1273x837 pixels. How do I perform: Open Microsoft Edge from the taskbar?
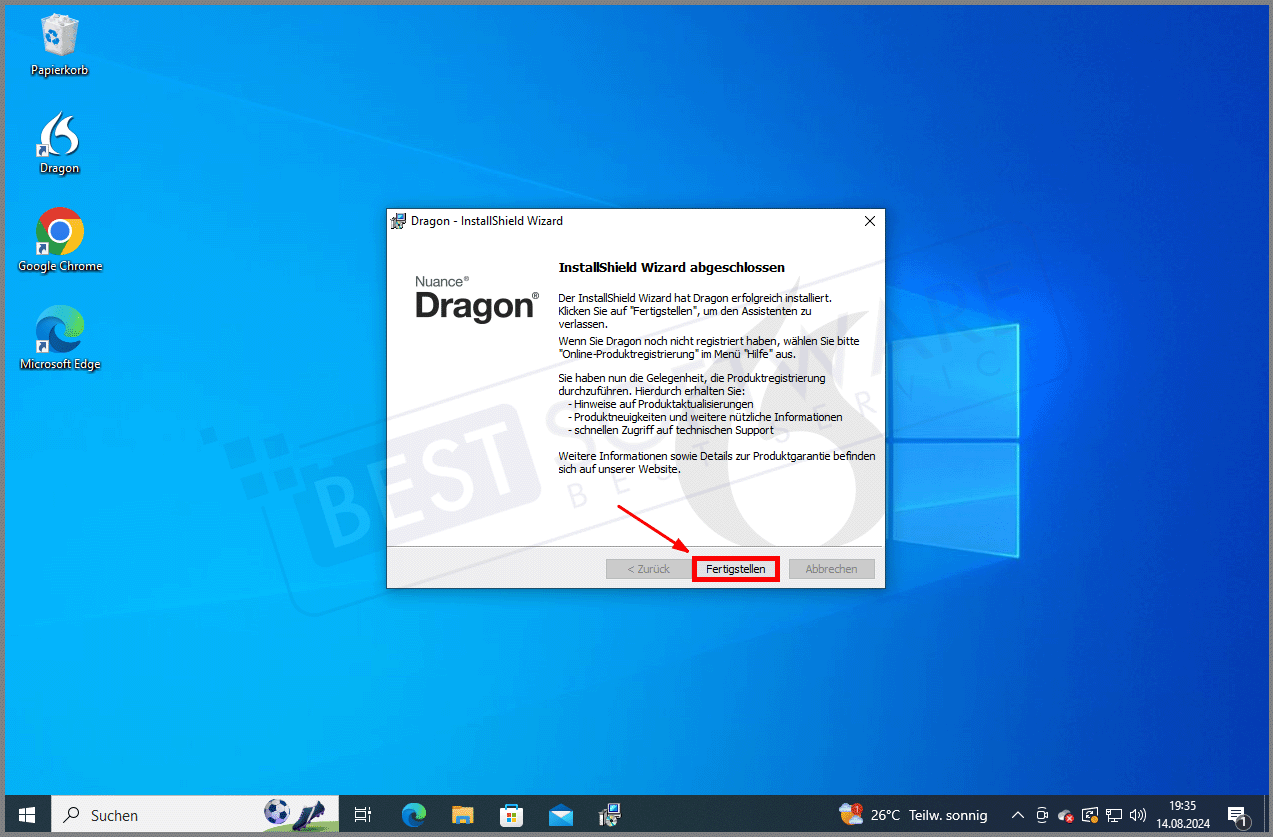[x=413, y=814]
